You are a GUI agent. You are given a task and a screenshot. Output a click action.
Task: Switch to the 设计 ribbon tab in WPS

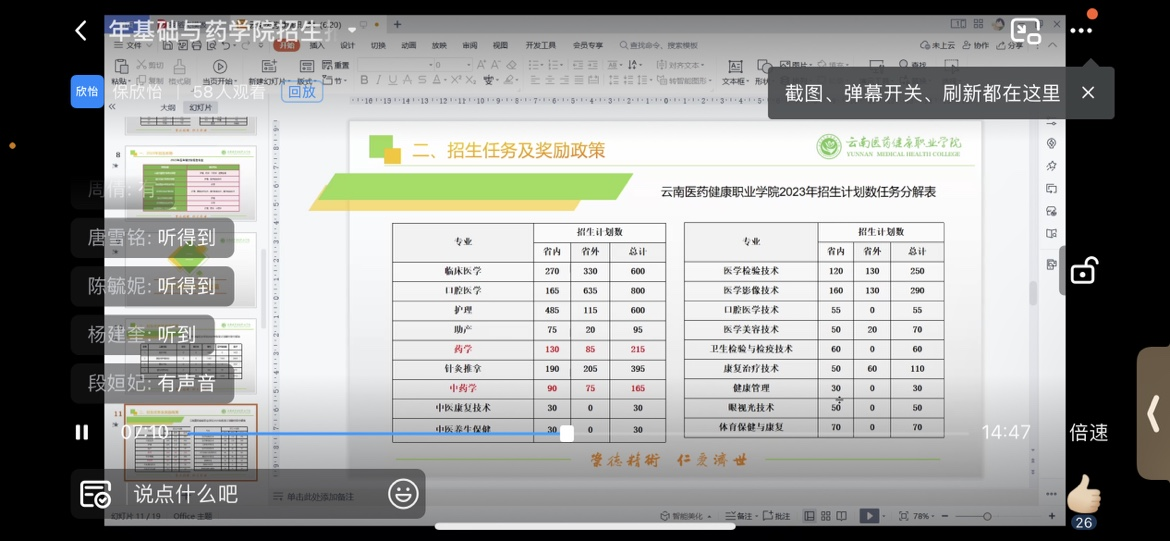348,46
